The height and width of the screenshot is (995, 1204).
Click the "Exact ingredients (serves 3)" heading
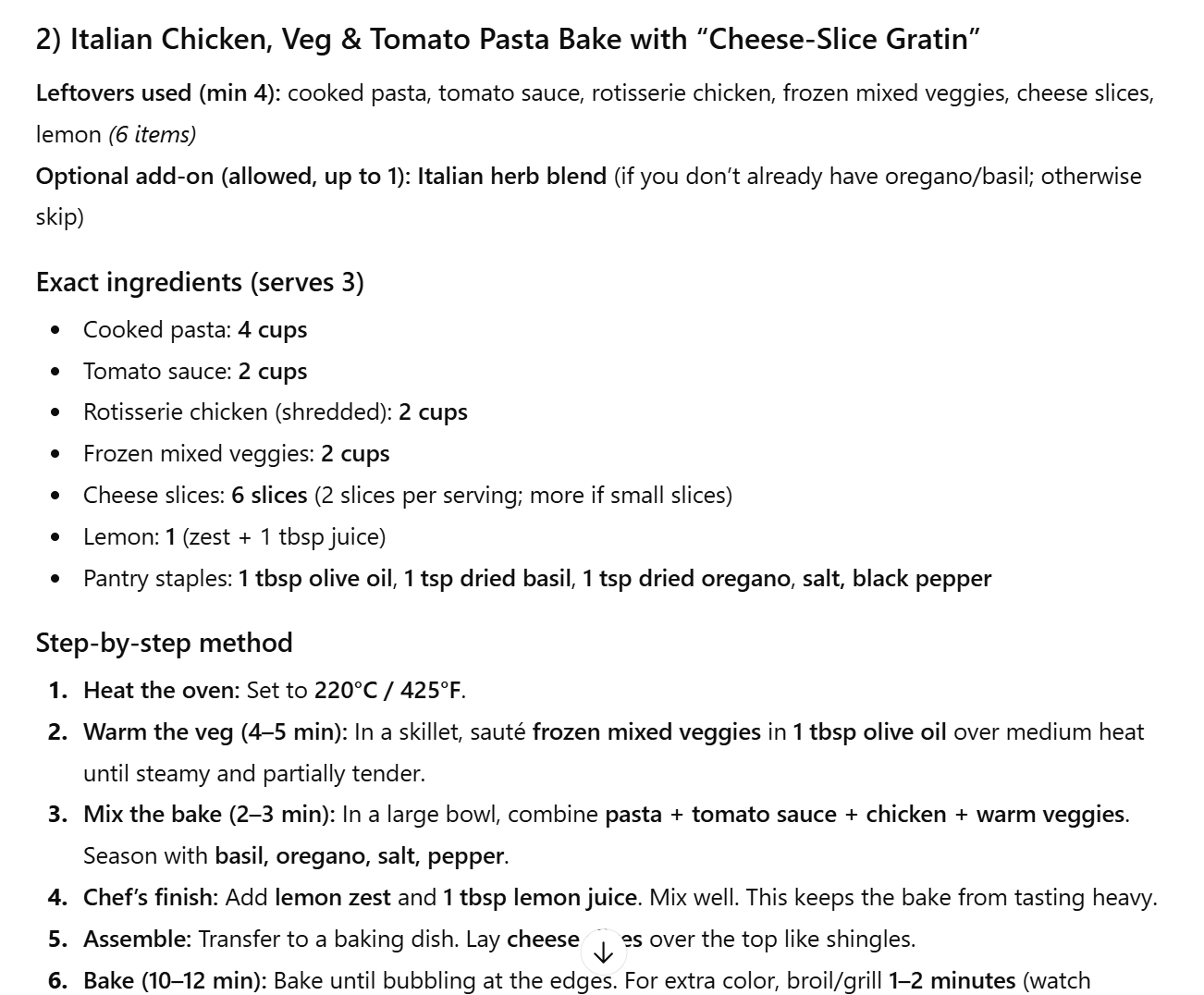(200, 282)
